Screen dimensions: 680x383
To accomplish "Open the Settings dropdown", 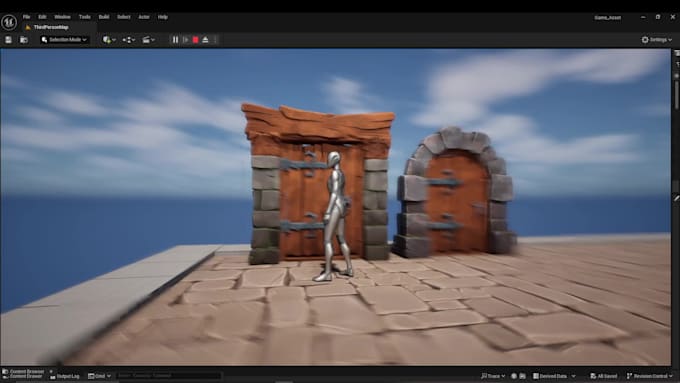I will coord(657,40).
